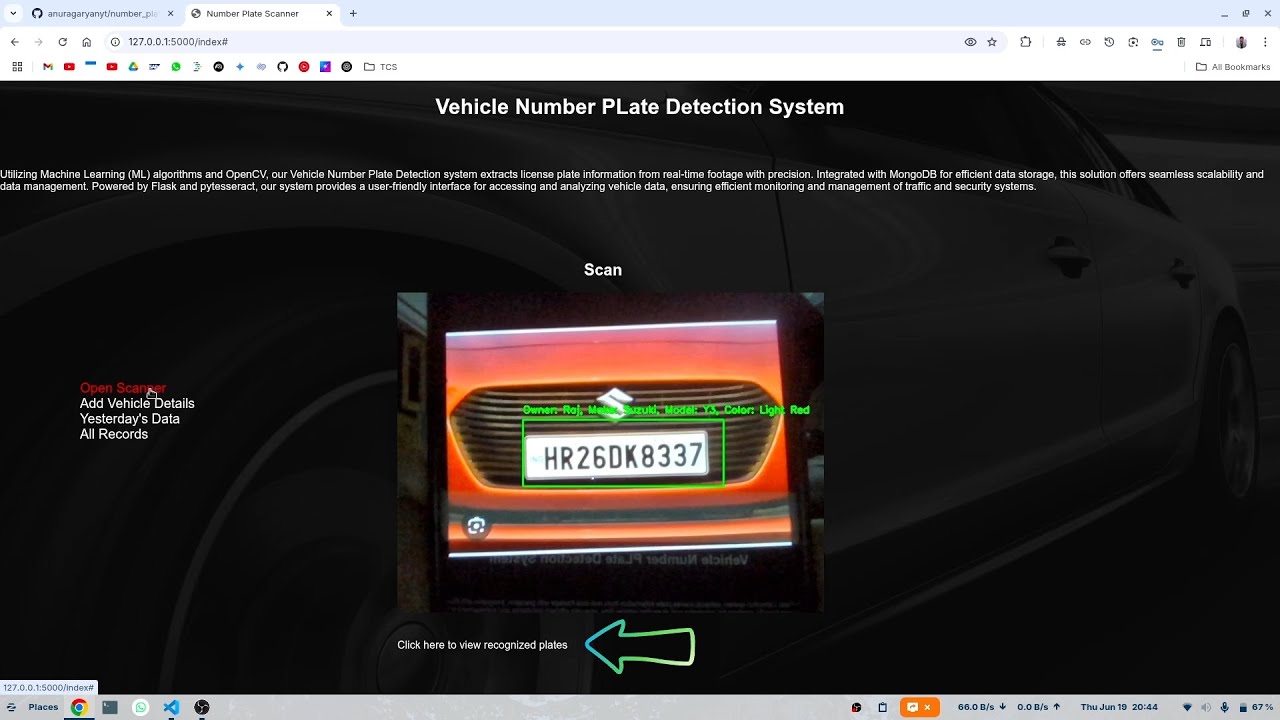Open the TCS bookmarks folder
Viewport: 1280px width, 720px height.
click(380, 67)
